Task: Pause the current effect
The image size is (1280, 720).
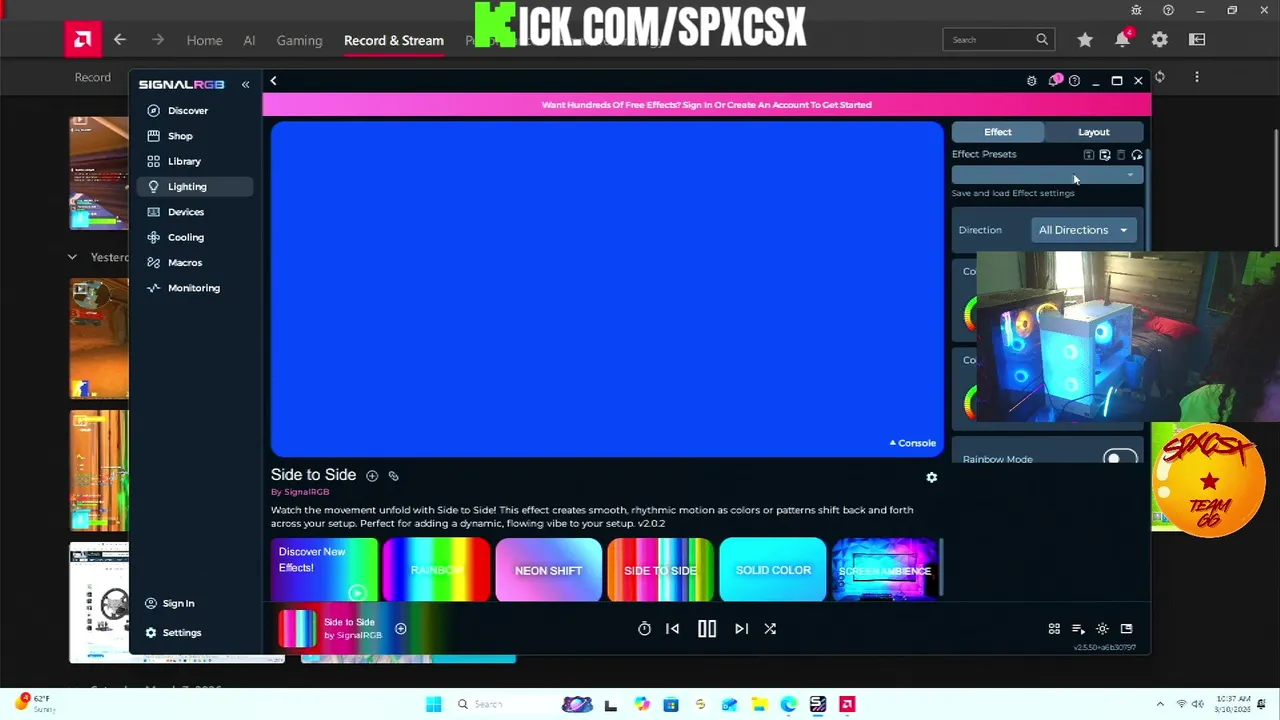Action: [707, 629]
